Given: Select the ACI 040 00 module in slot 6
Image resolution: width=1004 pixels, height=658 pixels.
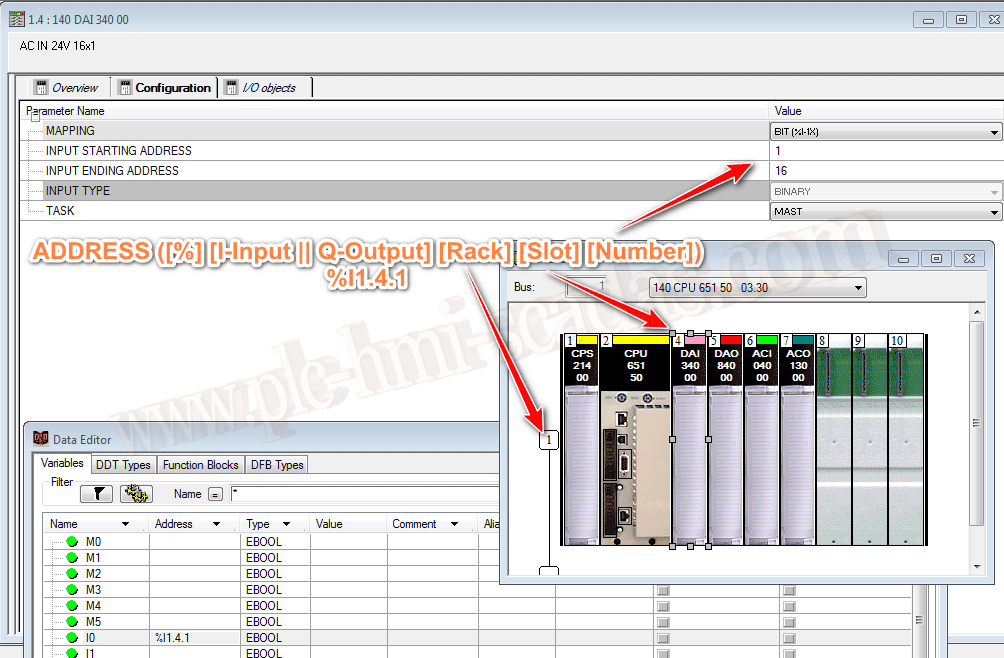Looking at the screenshot, I should (x=762, y=450).
